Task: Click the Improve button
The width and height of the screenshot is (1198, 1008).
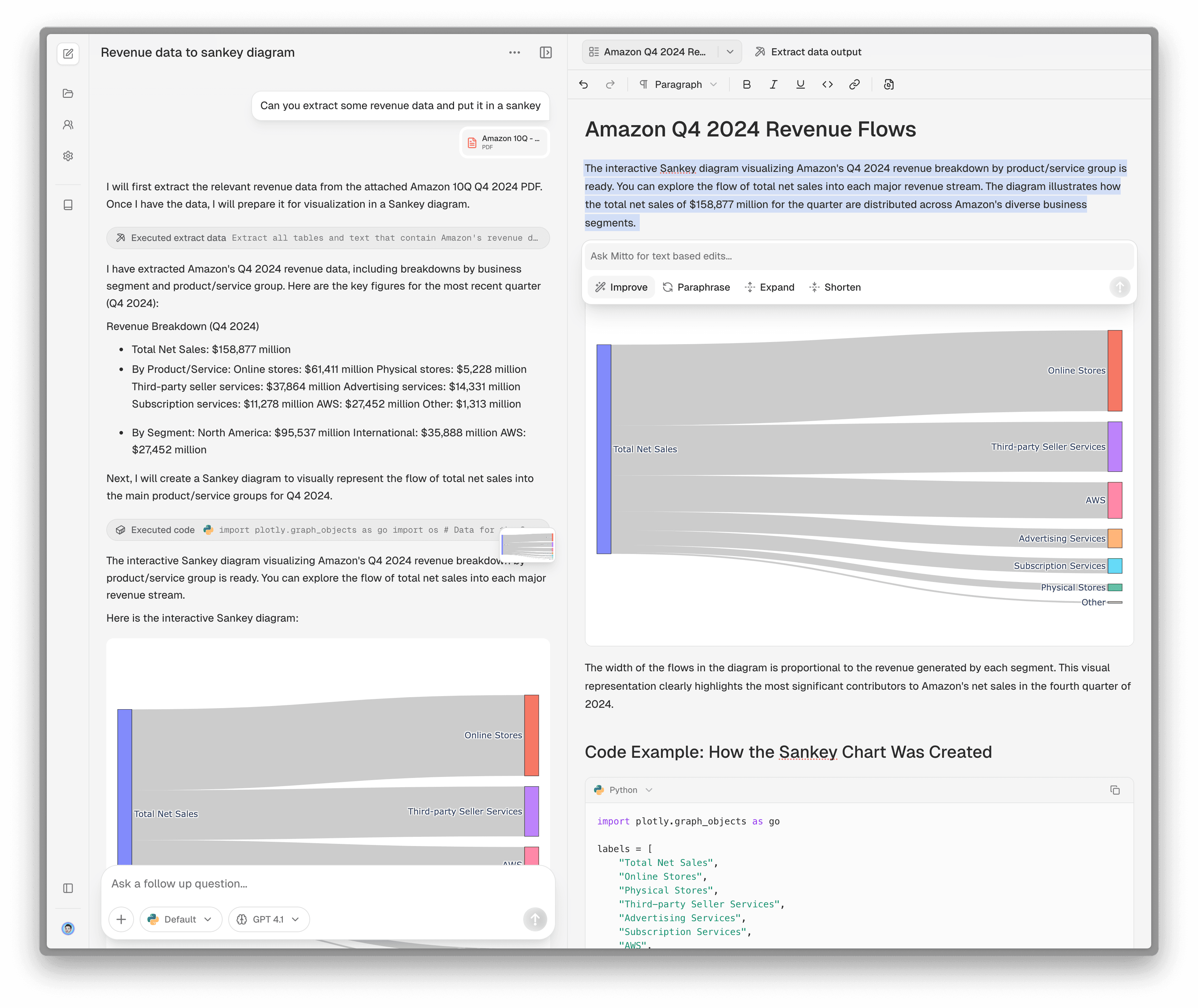Action: point(621,287)
